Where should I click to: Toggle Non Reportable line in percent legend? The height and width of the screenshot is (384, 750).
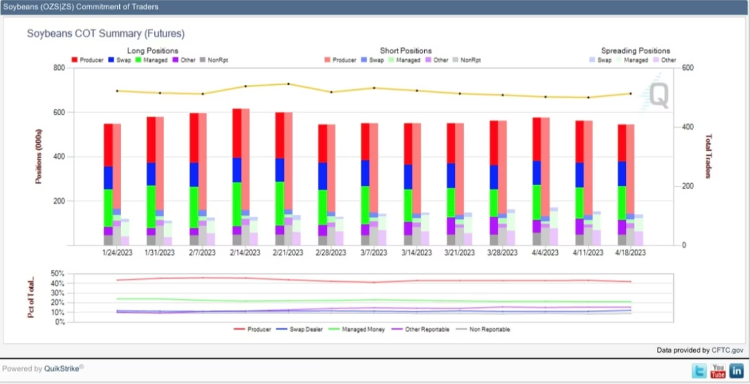(483, 329)
